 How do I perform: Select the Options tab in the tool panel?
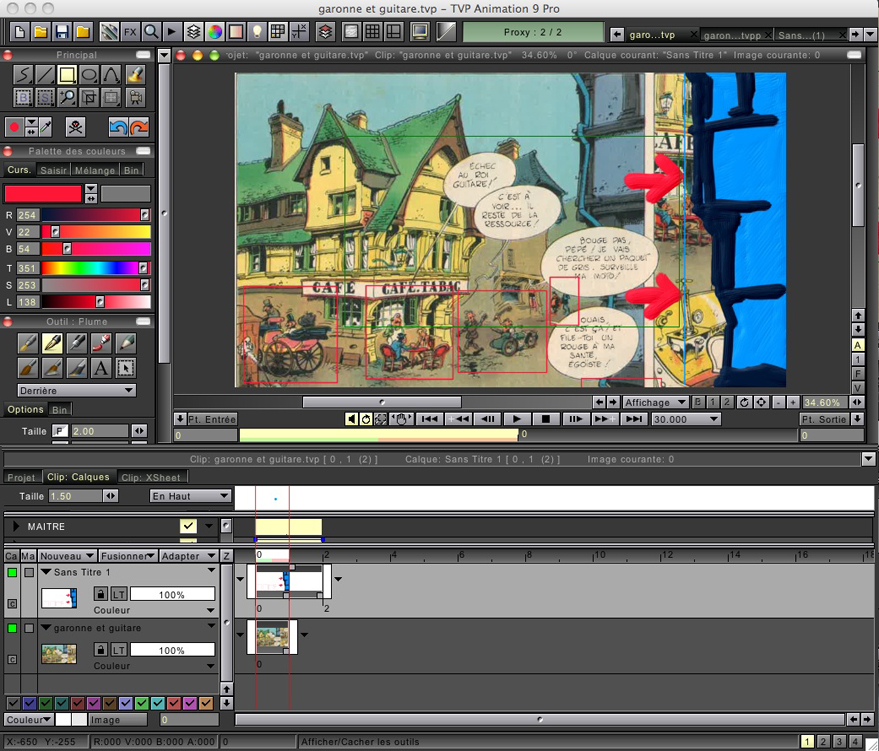(x=25, y=409)
